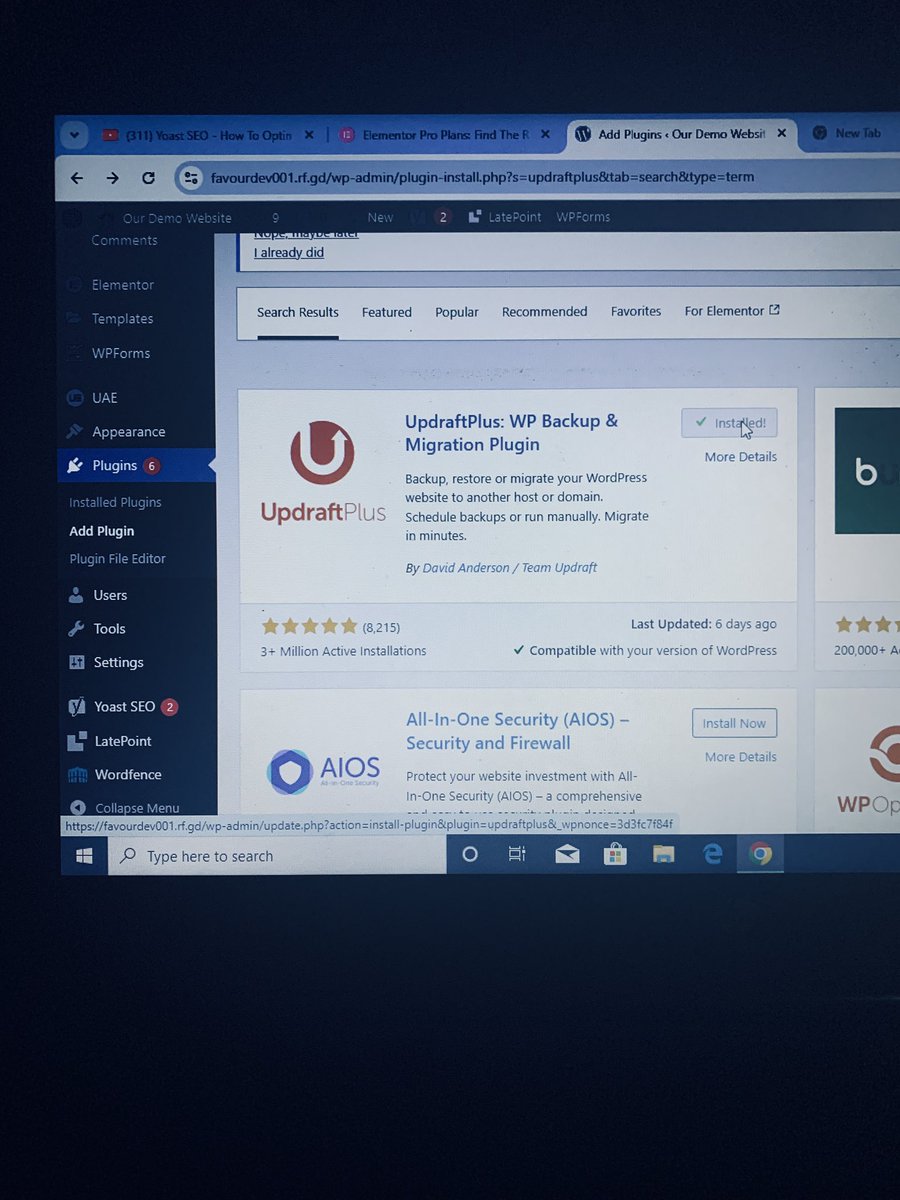900x1200 pixels.
Task: Click the Users sidebar icon
Action: coord(77,595)
